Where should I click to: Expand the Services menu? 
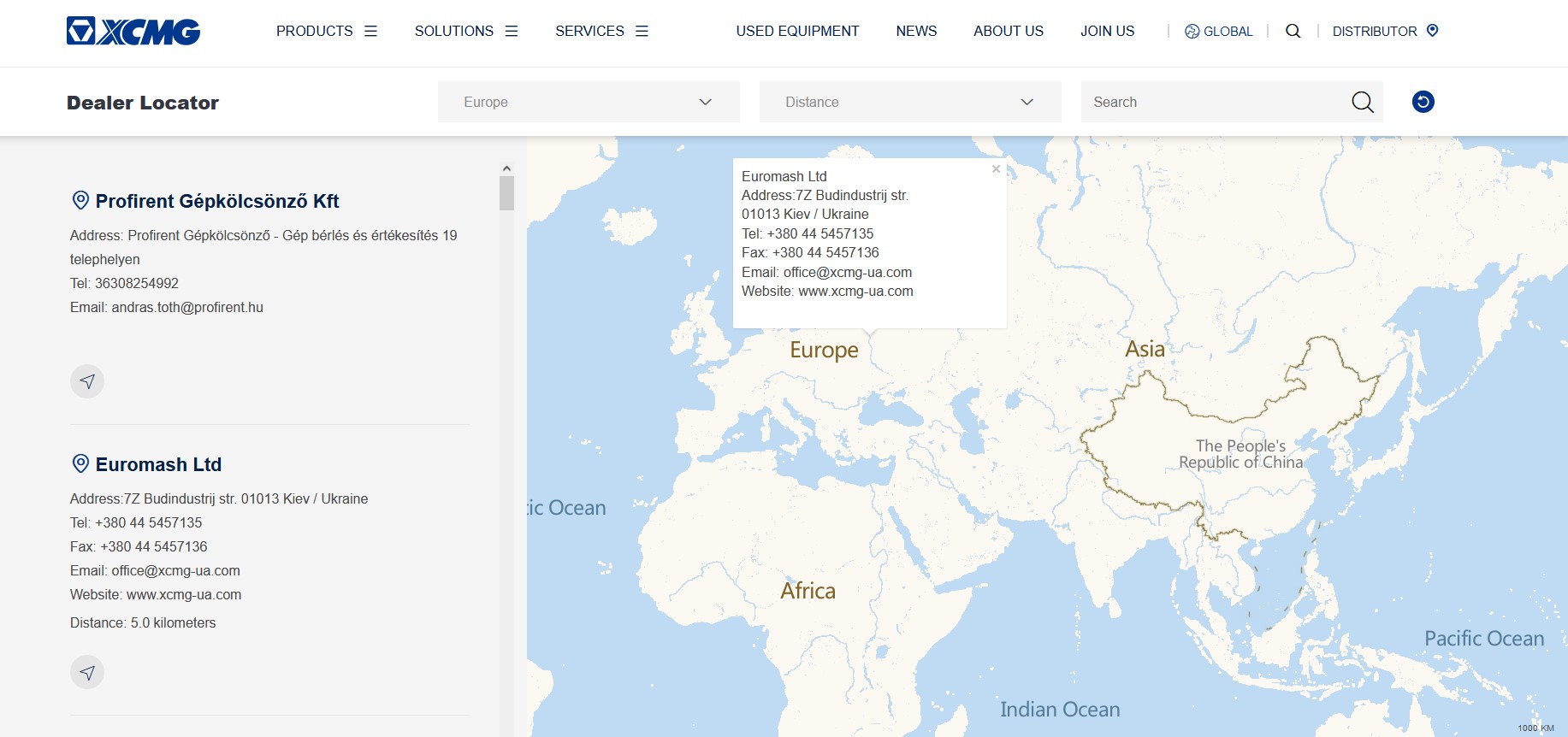point(601,31)
